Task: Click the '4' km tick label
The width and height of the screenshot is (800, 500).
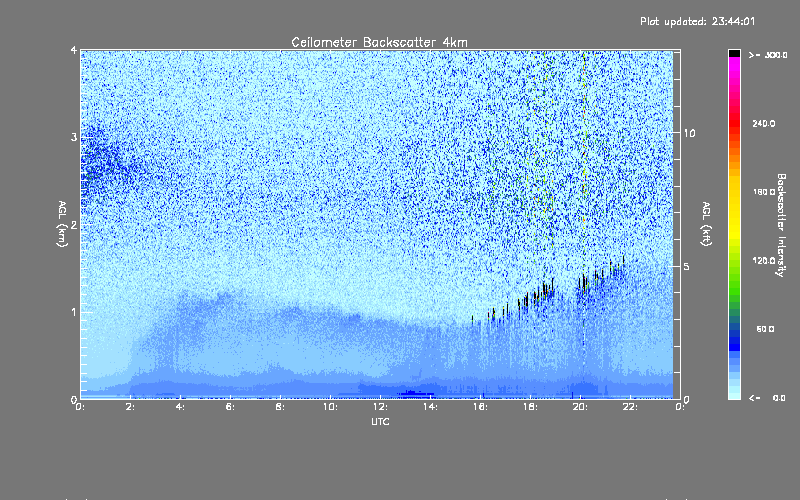Action: (x=74, y=51)
